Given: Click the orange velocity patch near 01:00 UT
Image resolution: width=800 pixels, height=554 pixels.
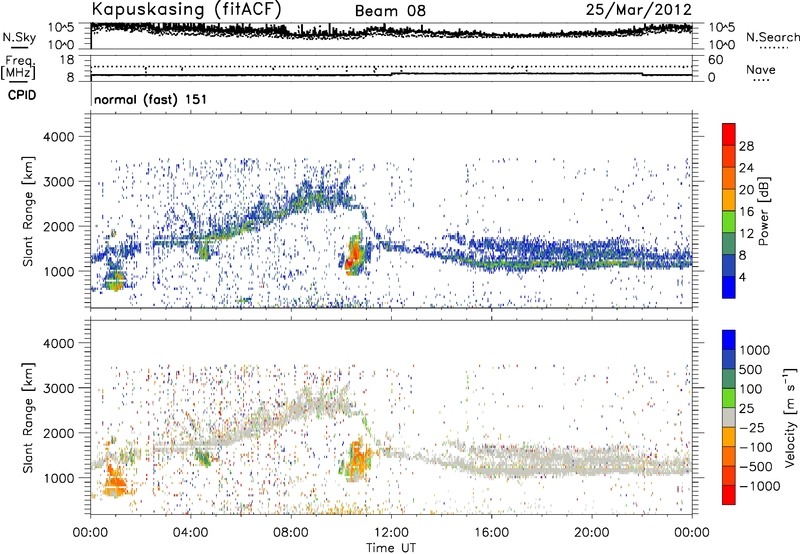Looking at the screenshot, I should coord(115,480).
